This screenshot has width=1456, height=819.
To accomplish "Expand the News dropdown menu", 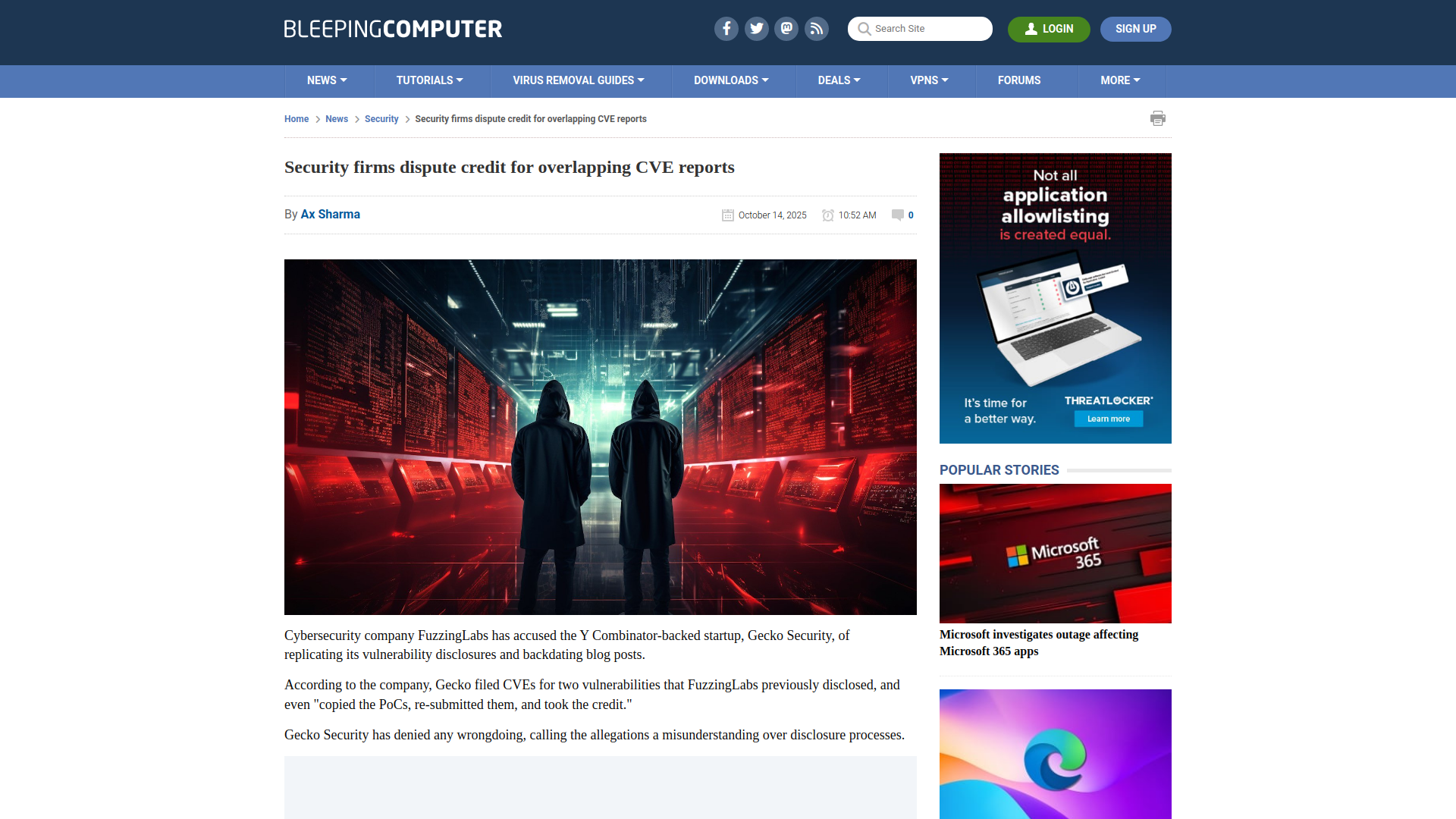I will pos(327,80).
